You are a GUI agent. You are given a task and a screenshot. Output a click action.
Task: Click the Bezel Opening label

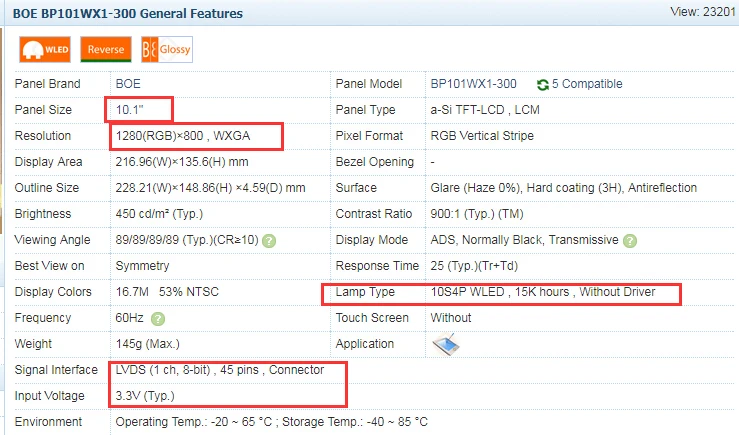coord(375,162)
